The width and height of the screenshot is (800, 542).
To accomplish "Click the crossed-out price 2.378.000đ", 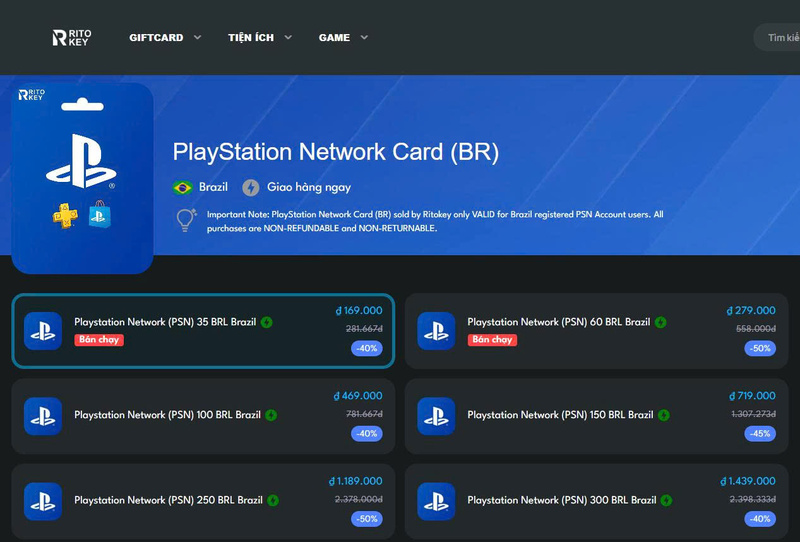I will click(359, 499).
